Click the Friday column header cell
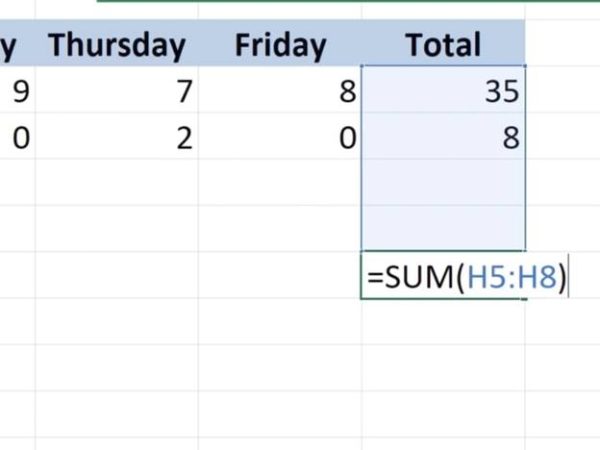 (280, 43)
